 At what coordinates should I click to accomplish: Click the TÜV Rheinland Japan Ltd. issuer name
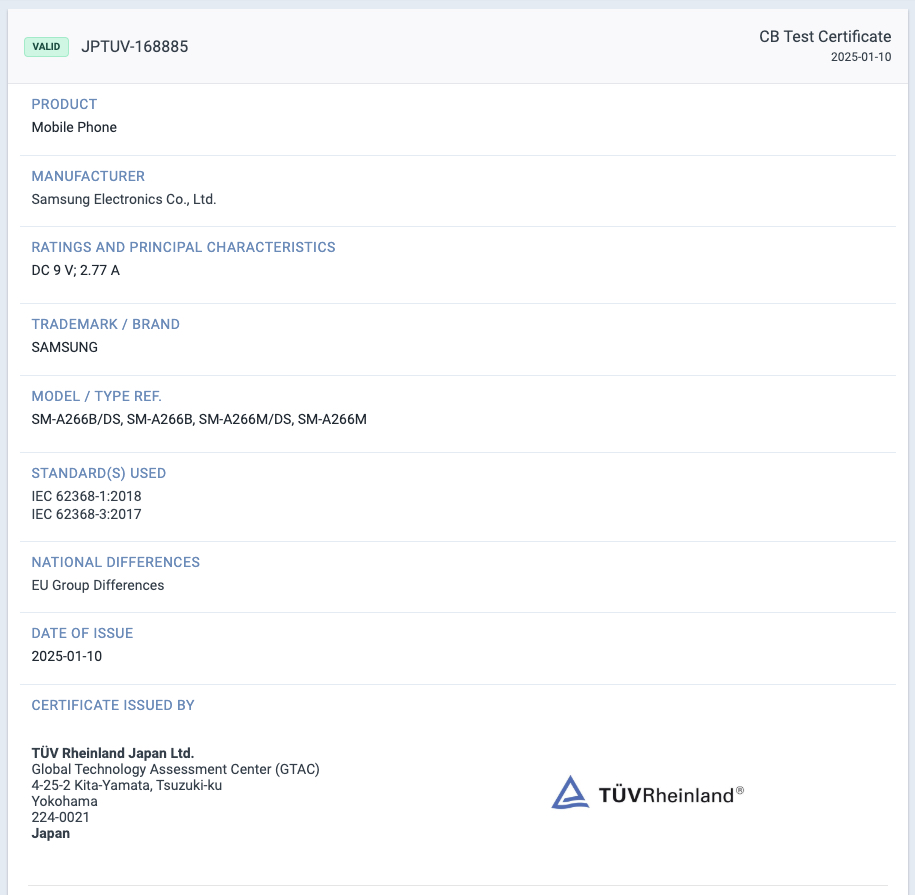pyautogui.click(x=113, y=753)
